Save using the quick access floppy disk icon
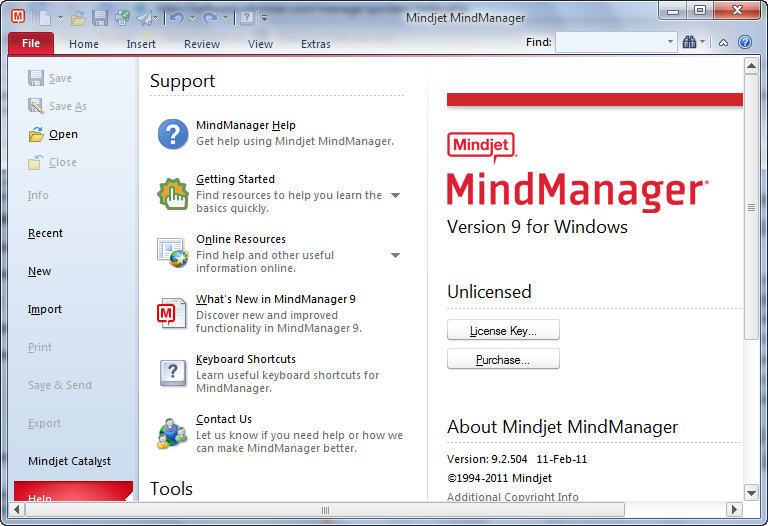 tap(100, 18)
